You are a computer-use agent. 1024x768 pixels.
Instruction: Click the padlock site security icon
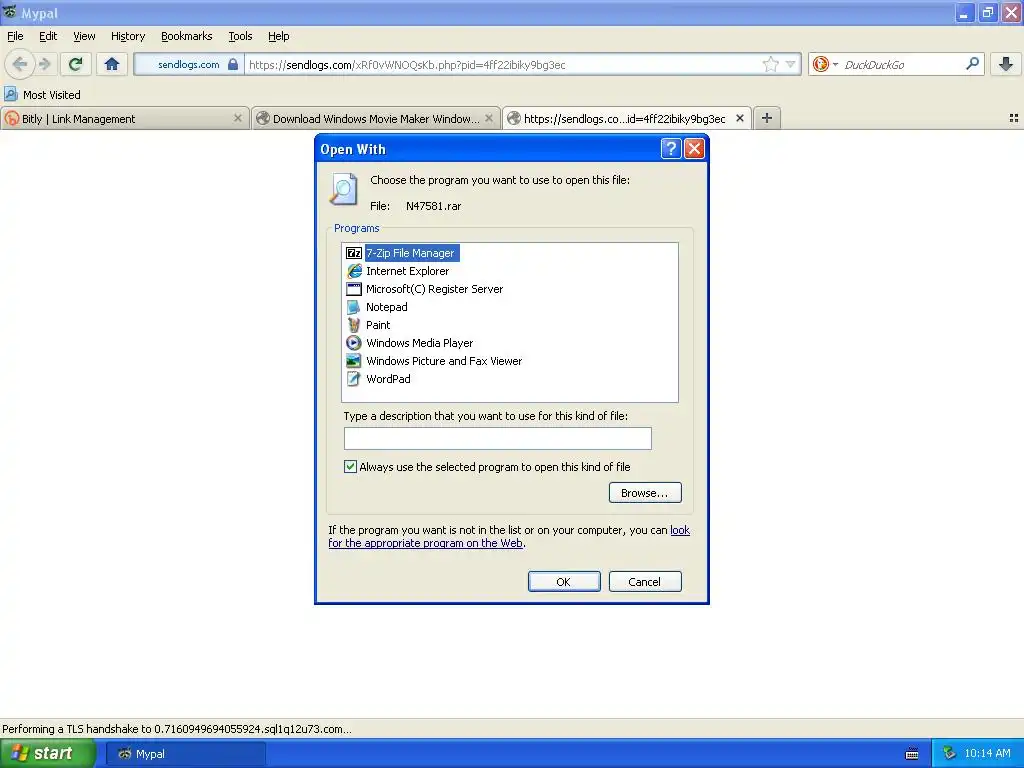(x=232, y=64)
